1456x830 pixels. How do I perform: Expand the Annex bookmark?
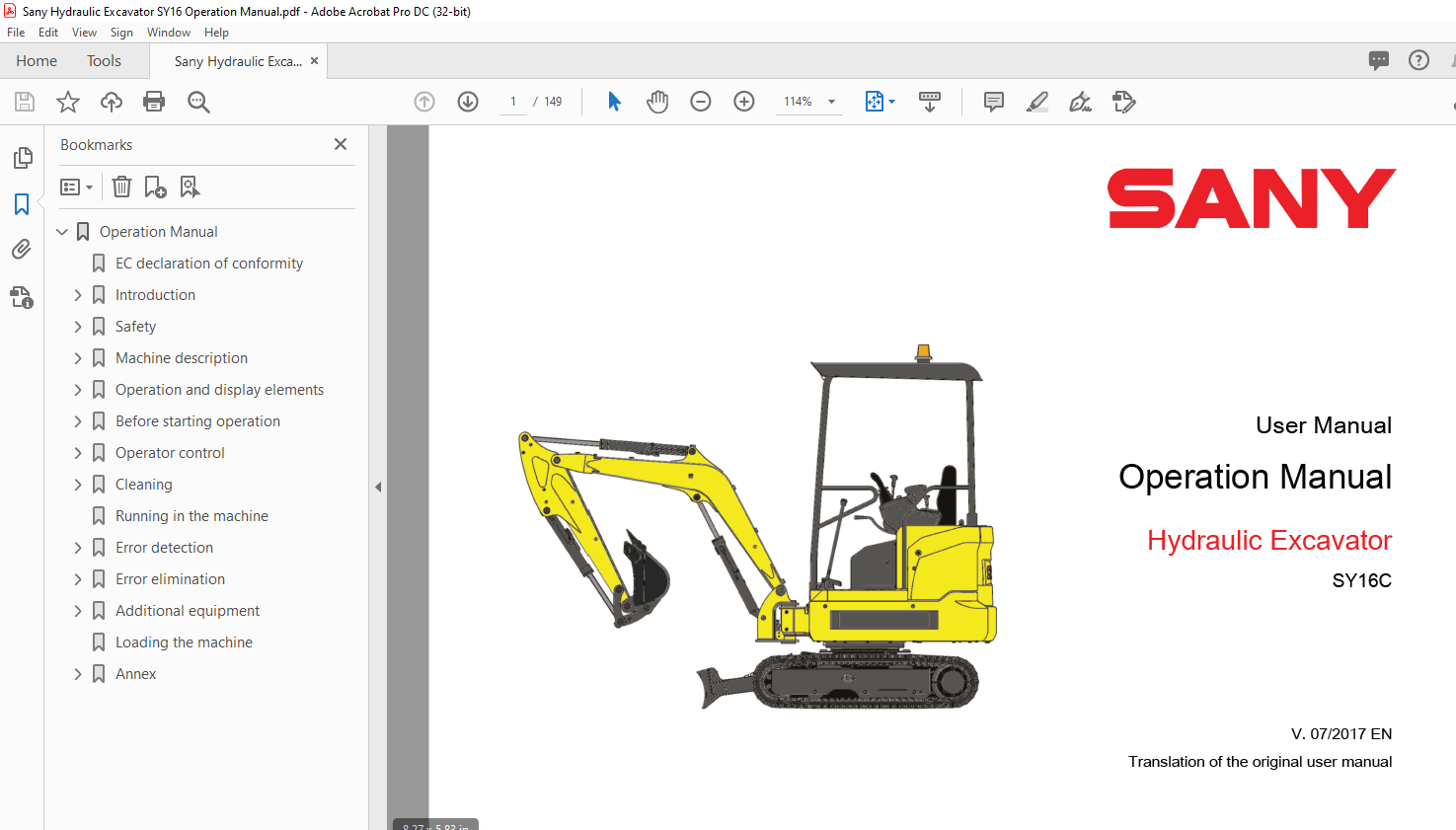pos(78,674)
